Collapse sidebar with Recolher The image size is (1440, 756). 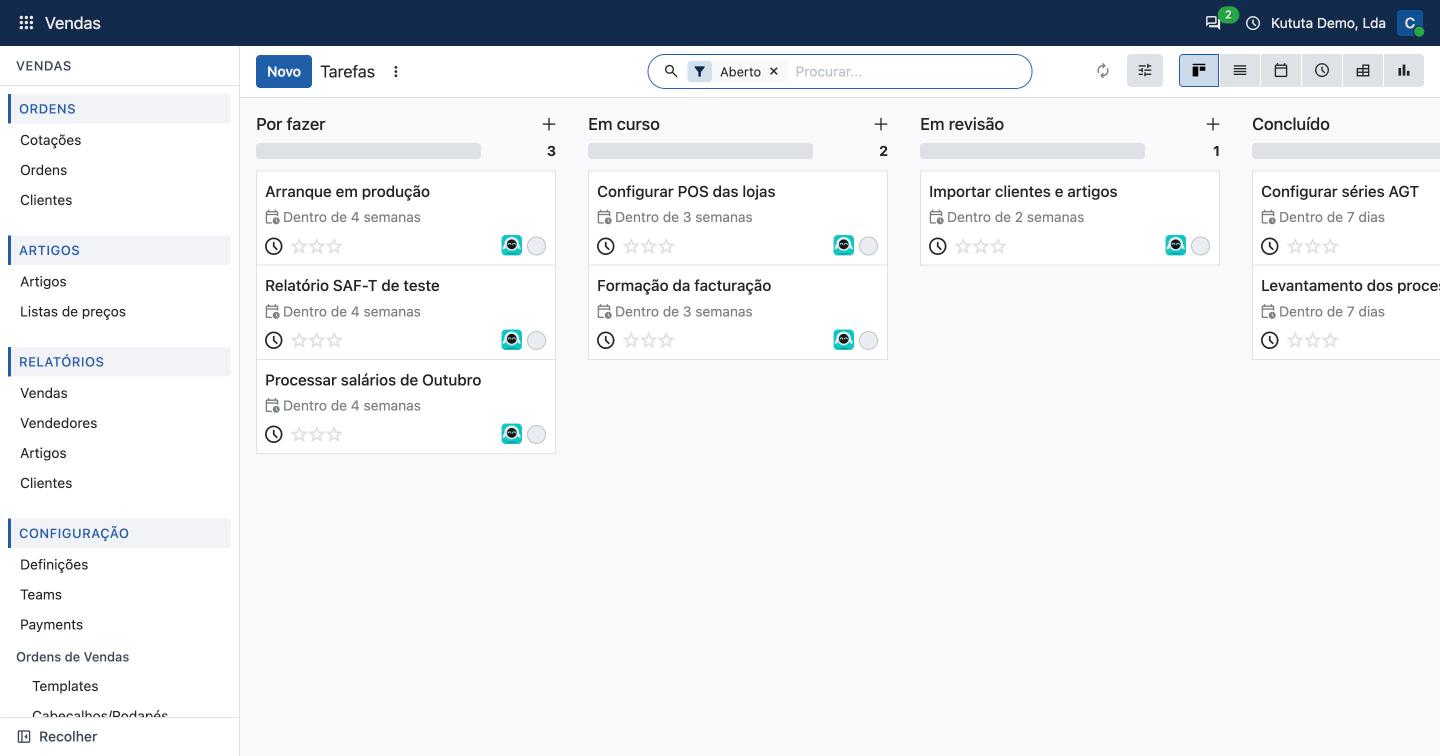(x=57, y=737)
